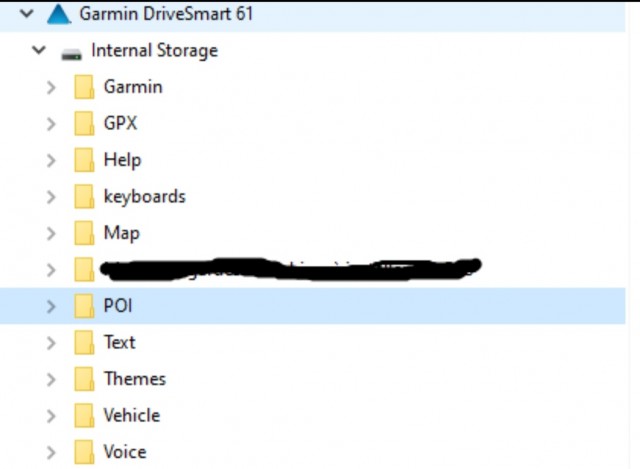Screen dimensions: 640x469
Task: Expand the Garmin folder chevron
Action: (51, 87)
